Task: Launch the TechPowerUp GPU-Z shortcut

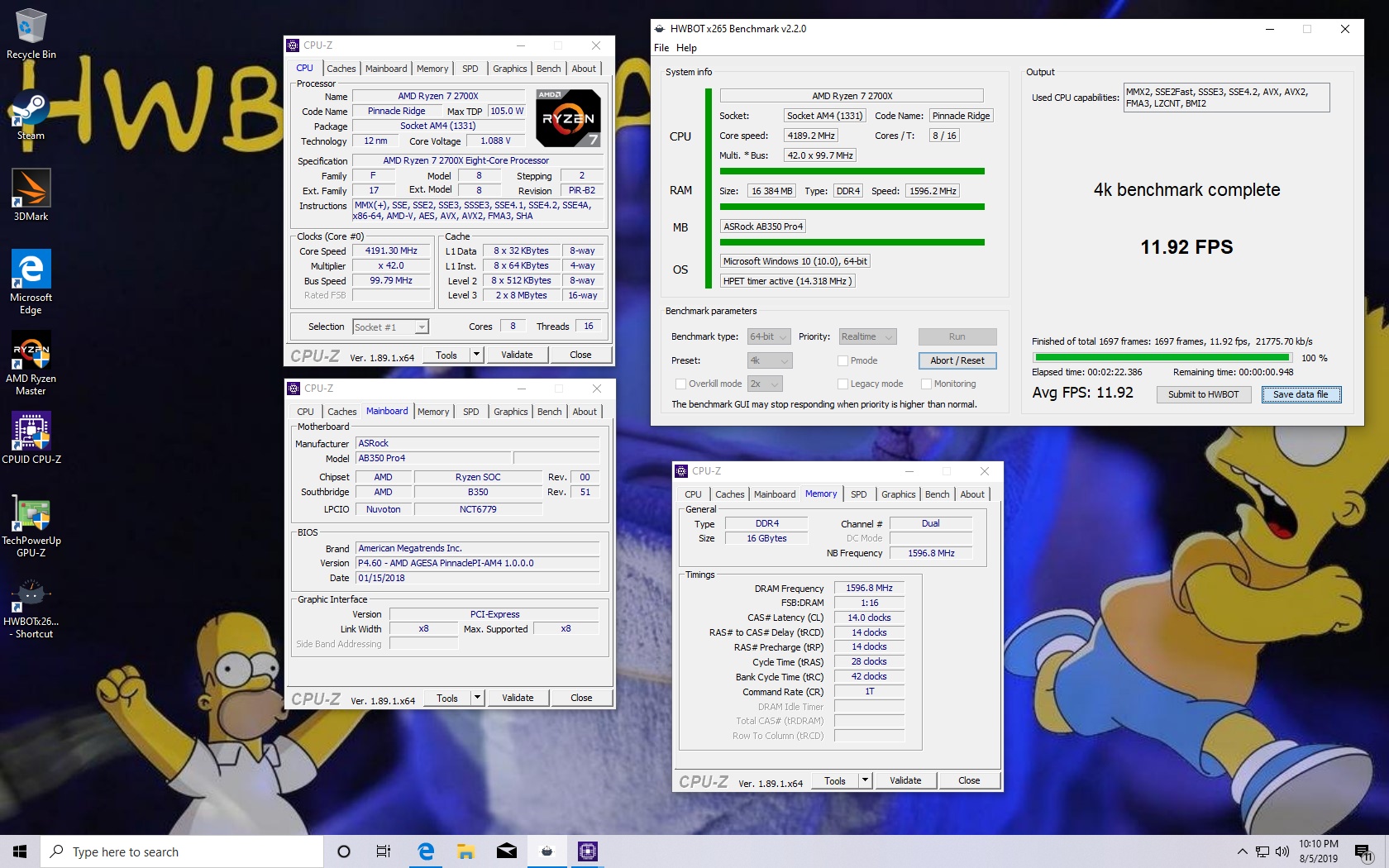Action: coord(31,525)
